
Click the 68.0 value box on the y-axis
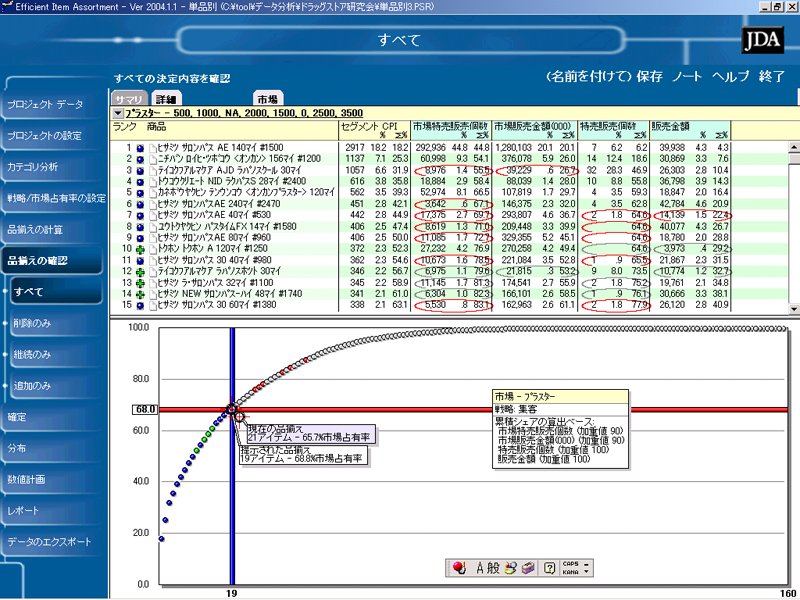[x=145, y=410]
